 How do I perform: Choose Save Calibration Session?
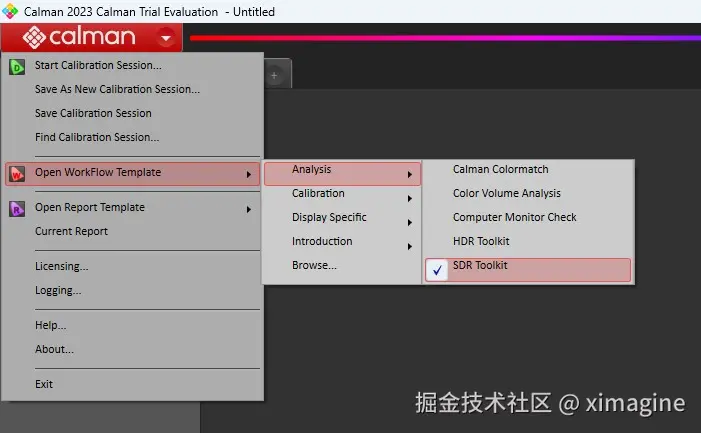pyautogui.click(x=93, y=114)
